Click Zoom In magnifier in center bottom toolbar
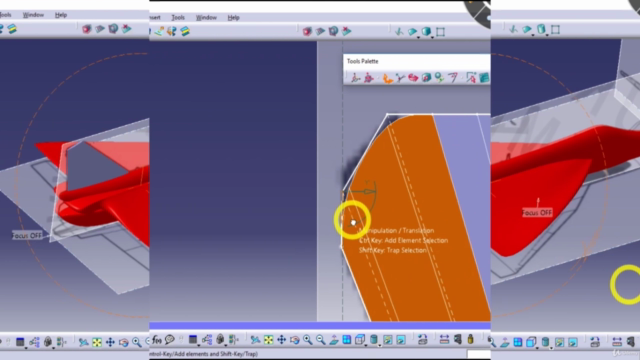Viewport: 640px width, 360px height. click(308, 340)
